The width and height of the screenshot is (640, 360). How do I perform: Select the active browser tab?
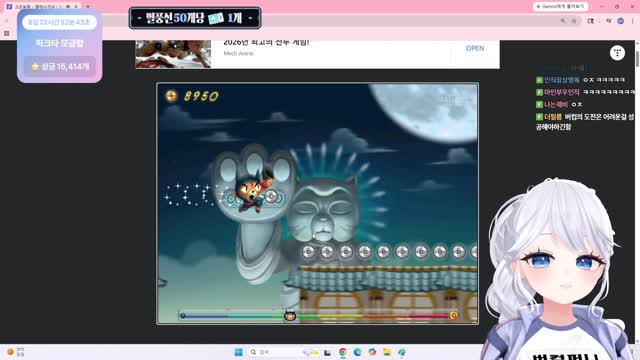tap(42, 7)
